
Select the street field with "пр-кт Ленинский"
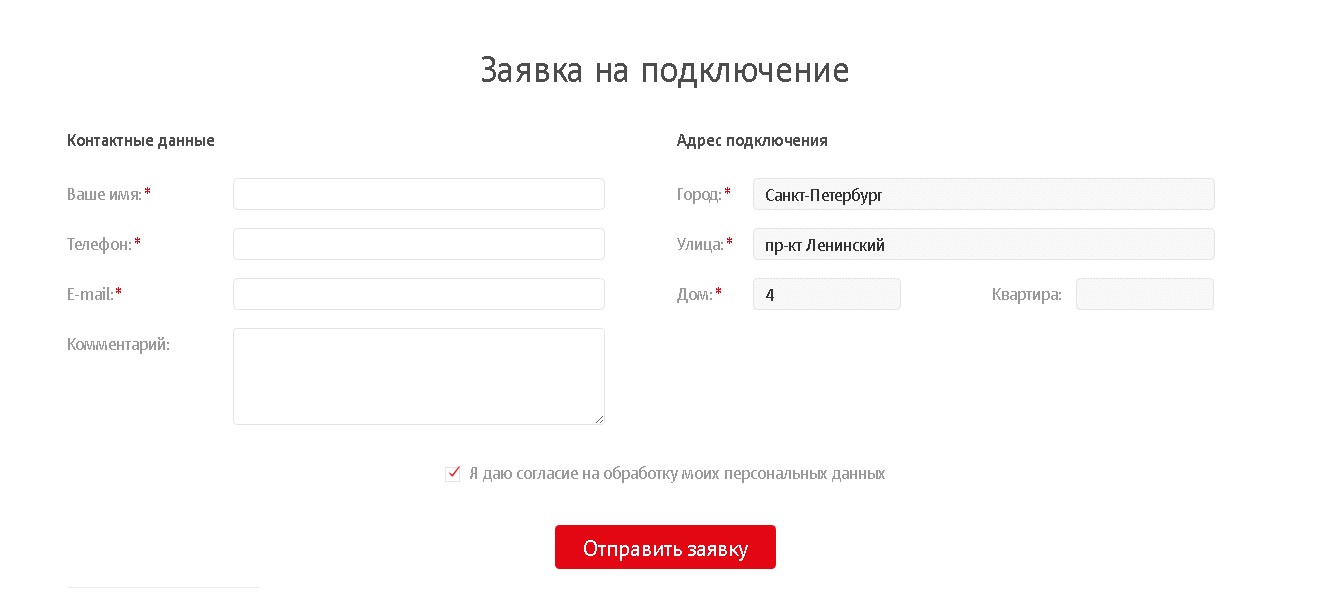point(983,244)
